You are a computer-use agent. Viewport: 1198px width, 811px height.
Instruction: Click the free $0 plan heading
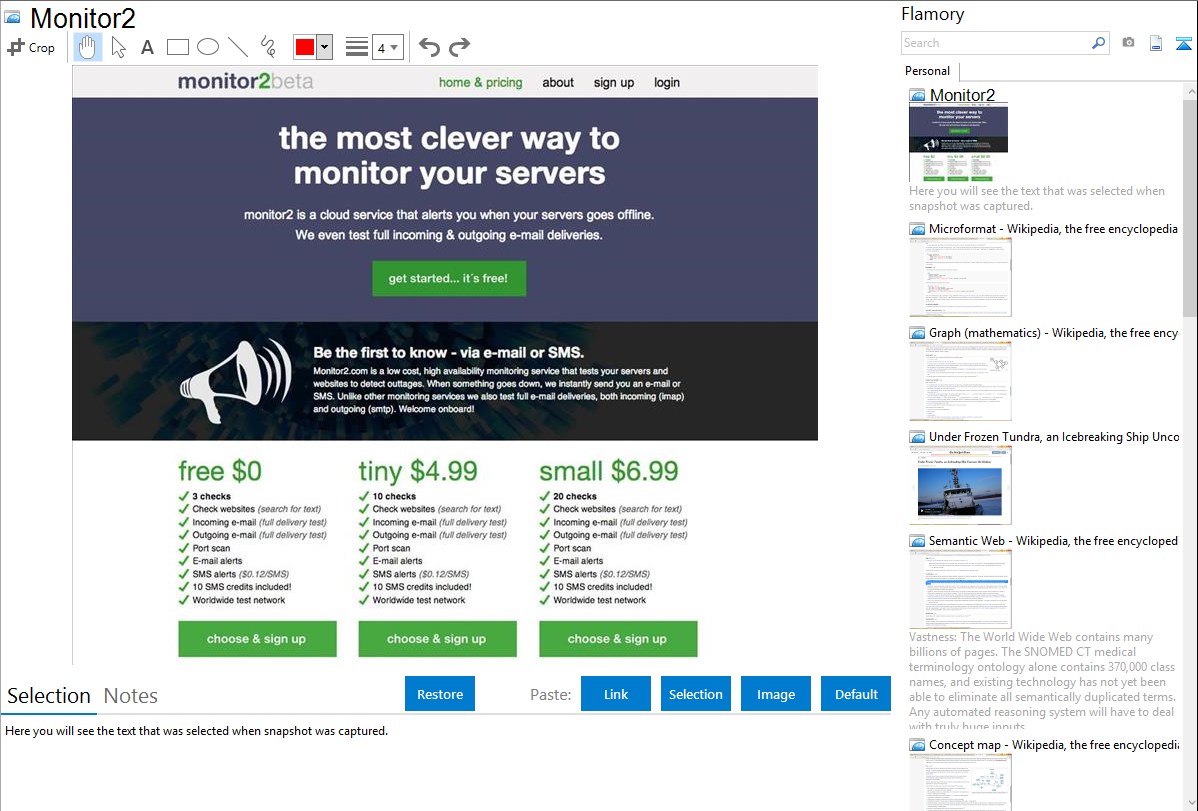[220, 471]
